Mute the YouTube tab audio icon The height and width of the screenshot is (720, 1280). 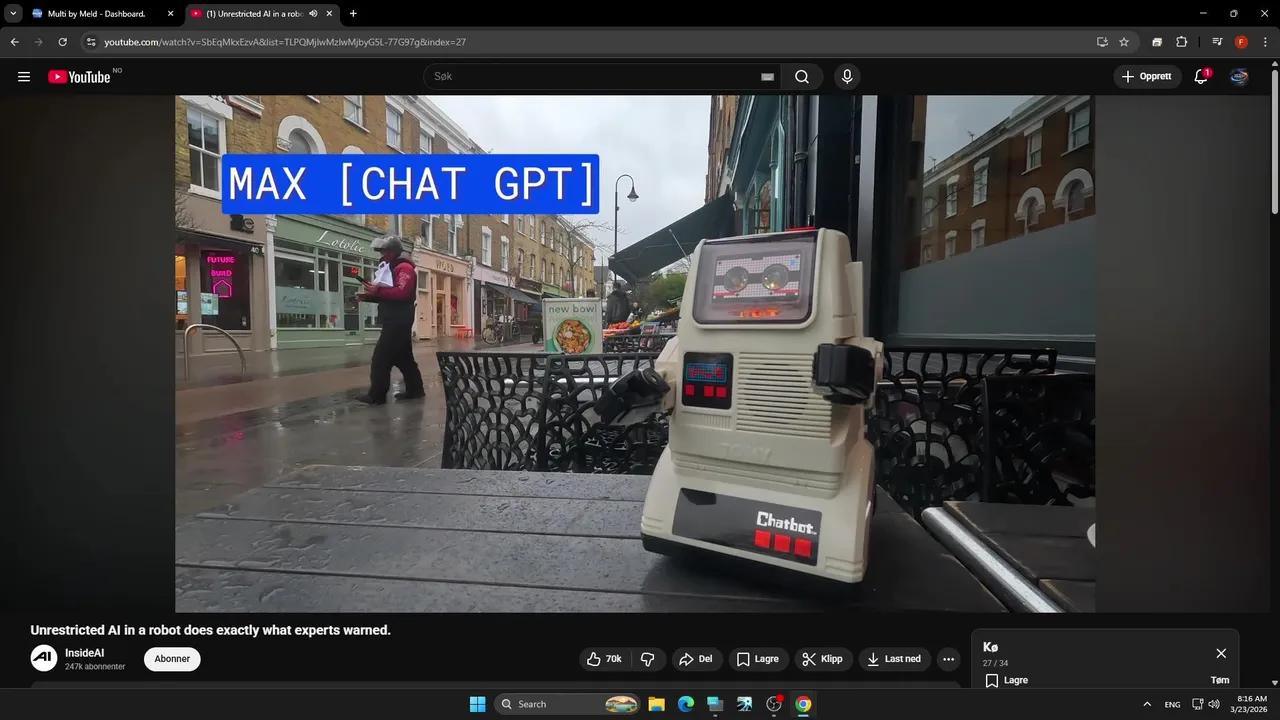click(x=313, y=14)
